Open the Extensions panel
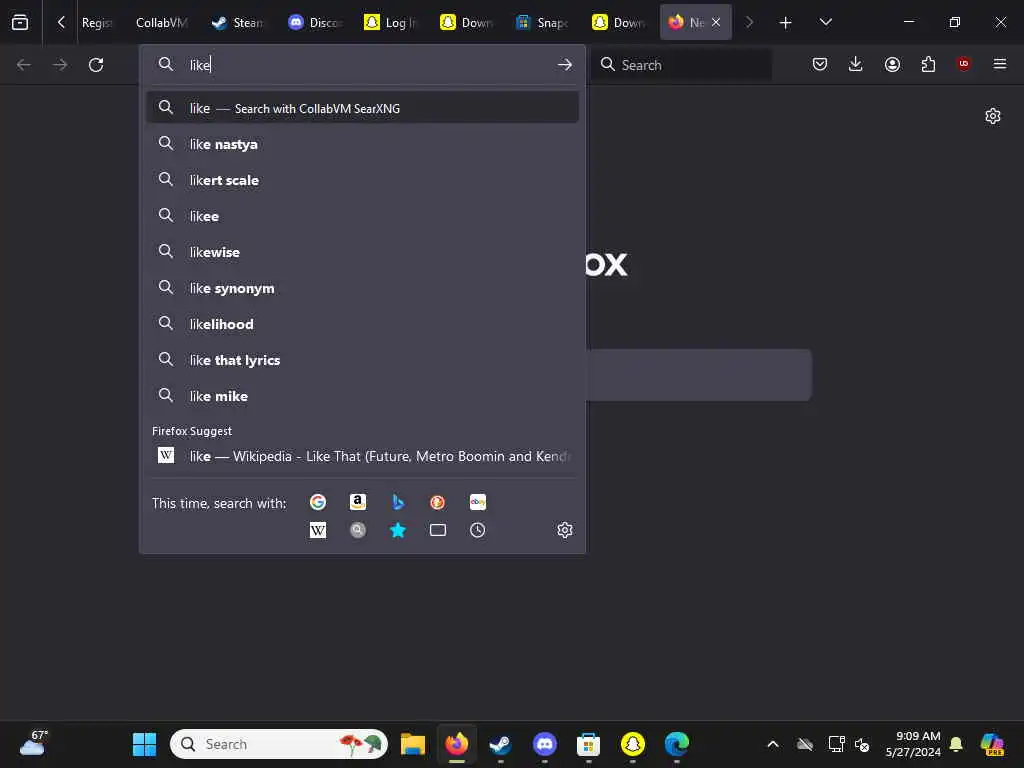Viewport: 1024px width, 768px height. (928, 64)
